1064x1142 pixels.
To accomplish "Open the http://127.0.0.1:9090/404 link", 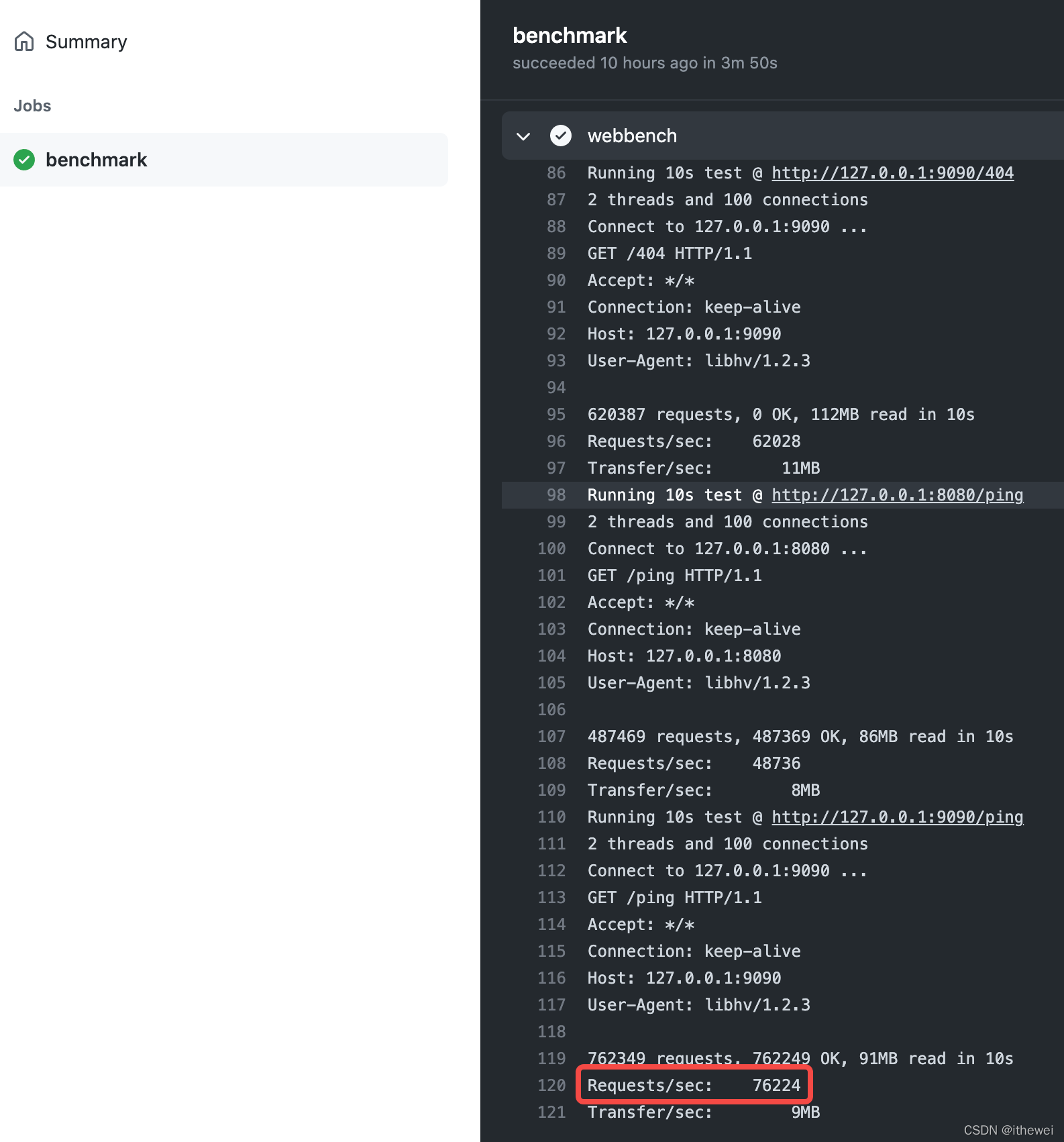I will coord(892,173).
